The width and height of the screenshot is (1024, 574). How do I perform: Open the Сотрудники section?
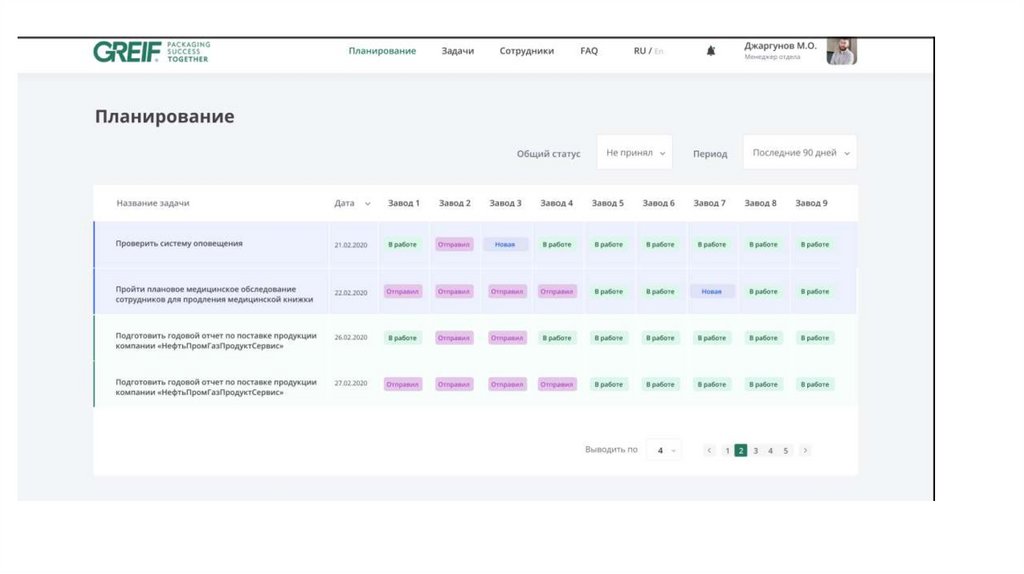pos(526,51)
